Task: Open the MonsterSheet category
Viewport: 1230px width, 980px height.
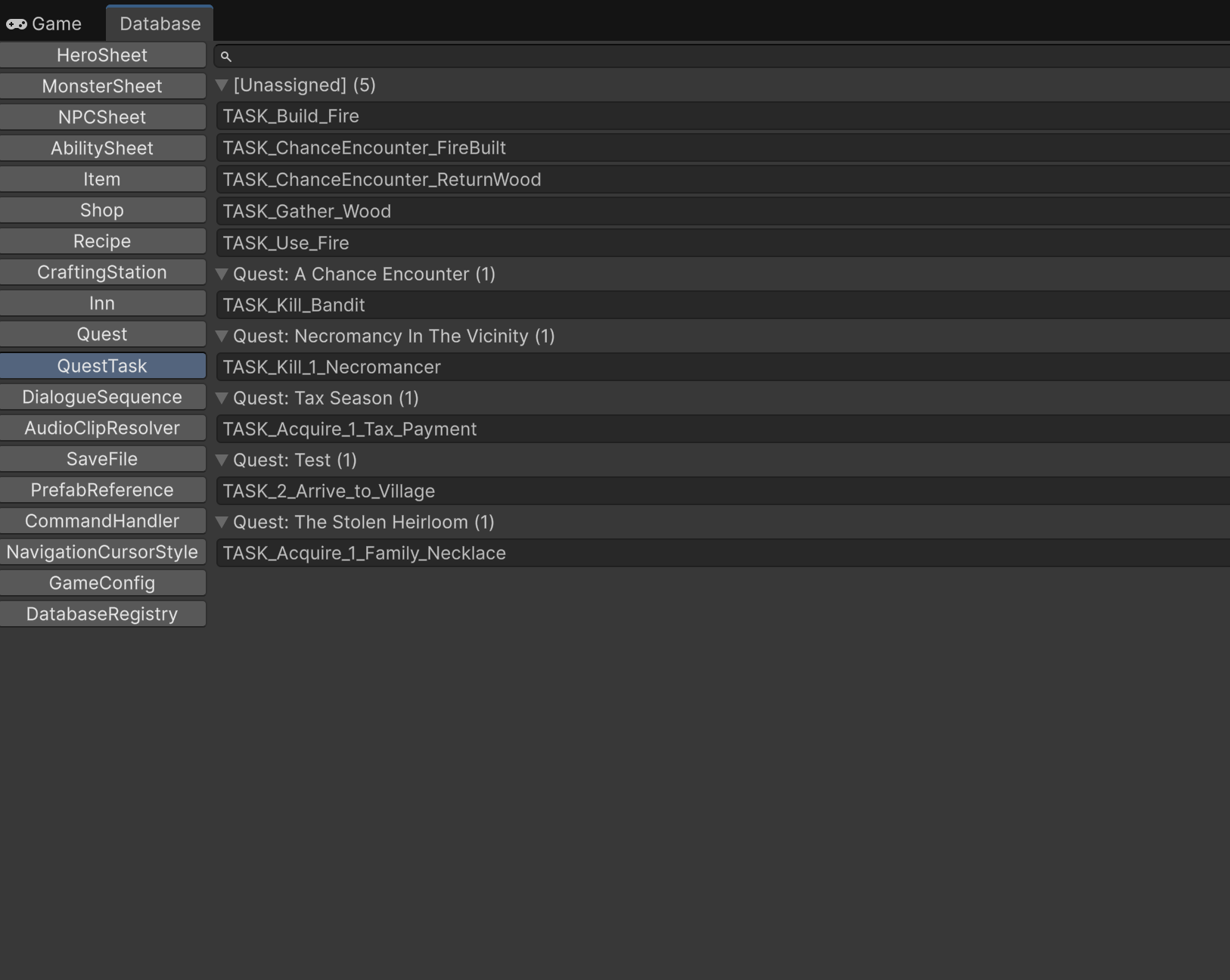Action: [102, 86]
